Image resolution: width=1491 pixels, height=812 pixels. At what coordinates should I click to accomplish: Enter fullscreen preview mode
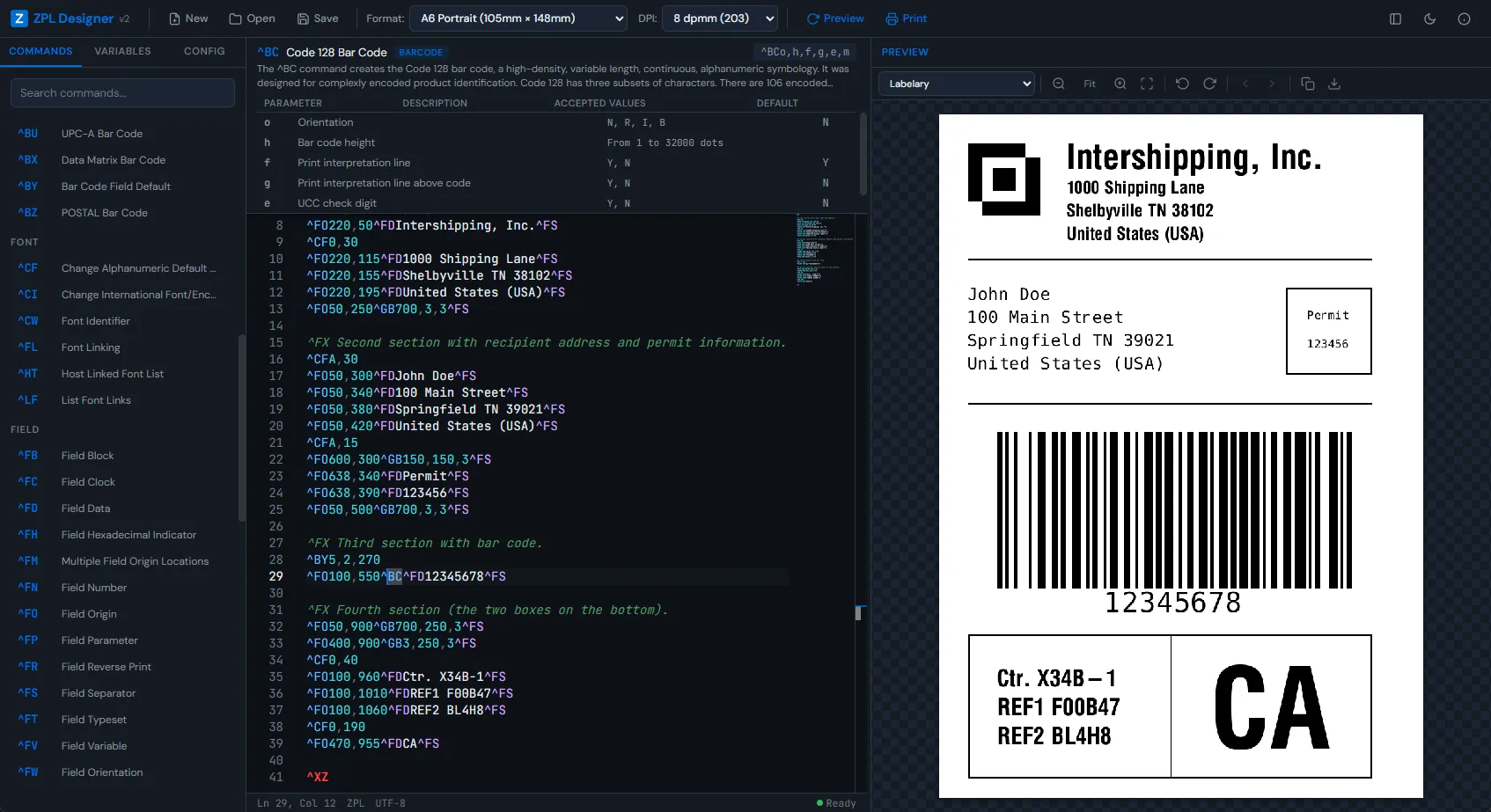1147,84
